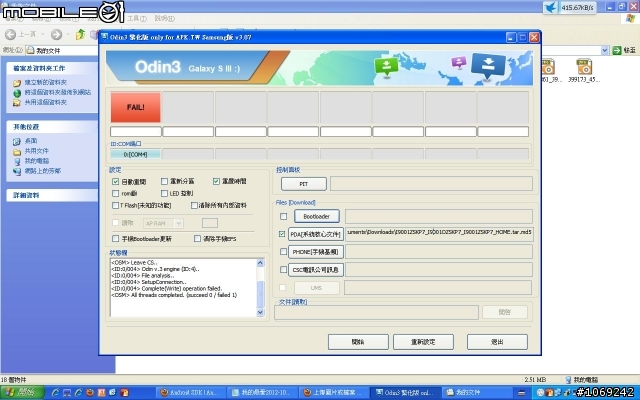
Task: Switch to the 我的文件 taskbar window
Action: click(x=476, y=393)
